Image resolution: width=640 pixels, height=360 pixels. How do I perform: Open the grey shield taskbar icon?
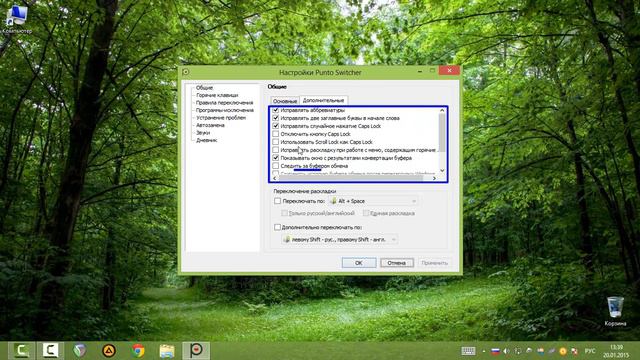[x=80, y=351]
